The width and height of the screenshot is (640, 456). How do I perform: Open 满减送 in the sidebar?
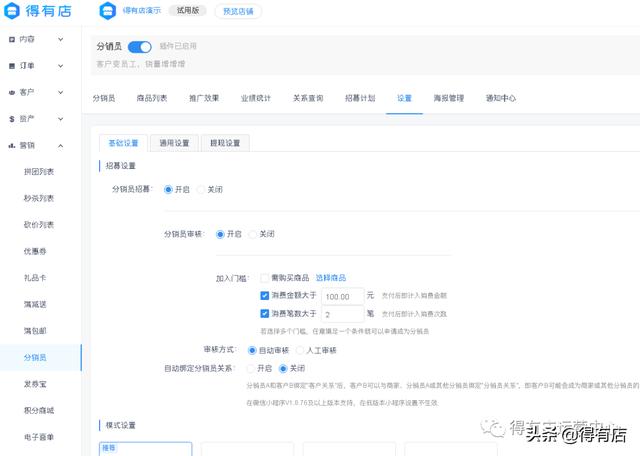coord(35,305)
